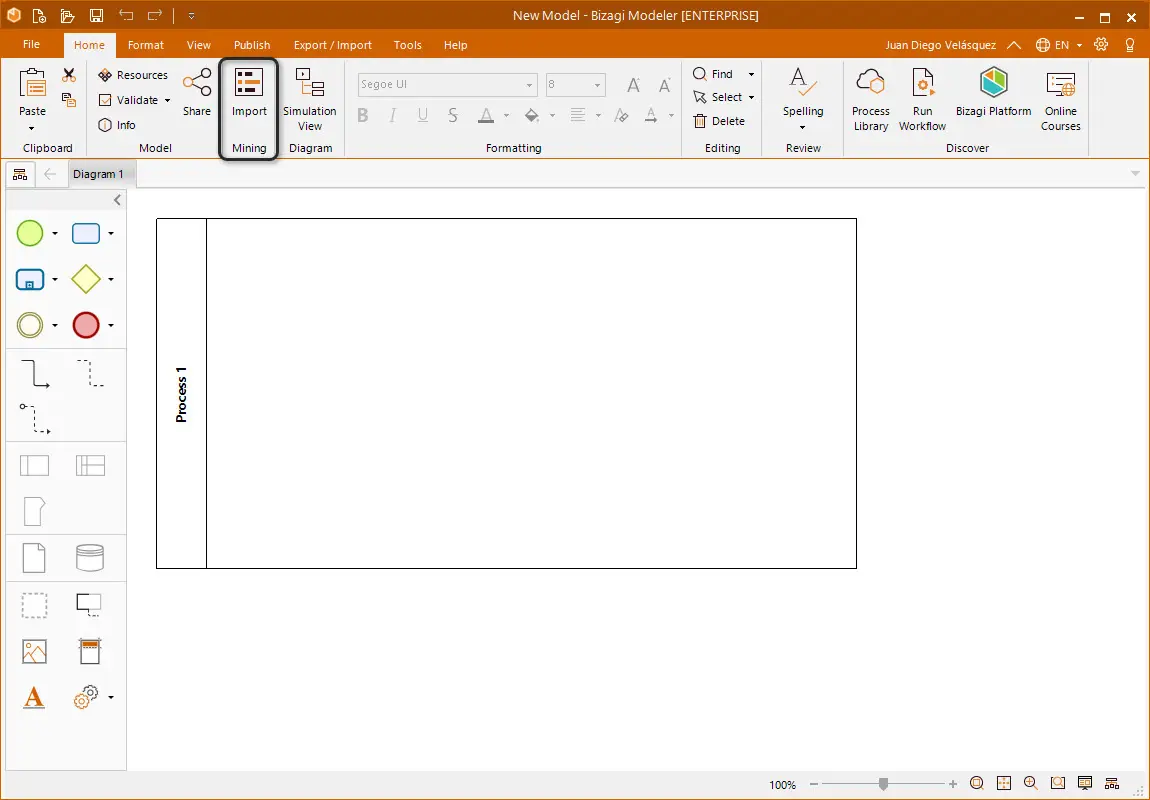Click the Undo arrow in title bar
The width and height of the screenshot is (1150, 800).
126,15
